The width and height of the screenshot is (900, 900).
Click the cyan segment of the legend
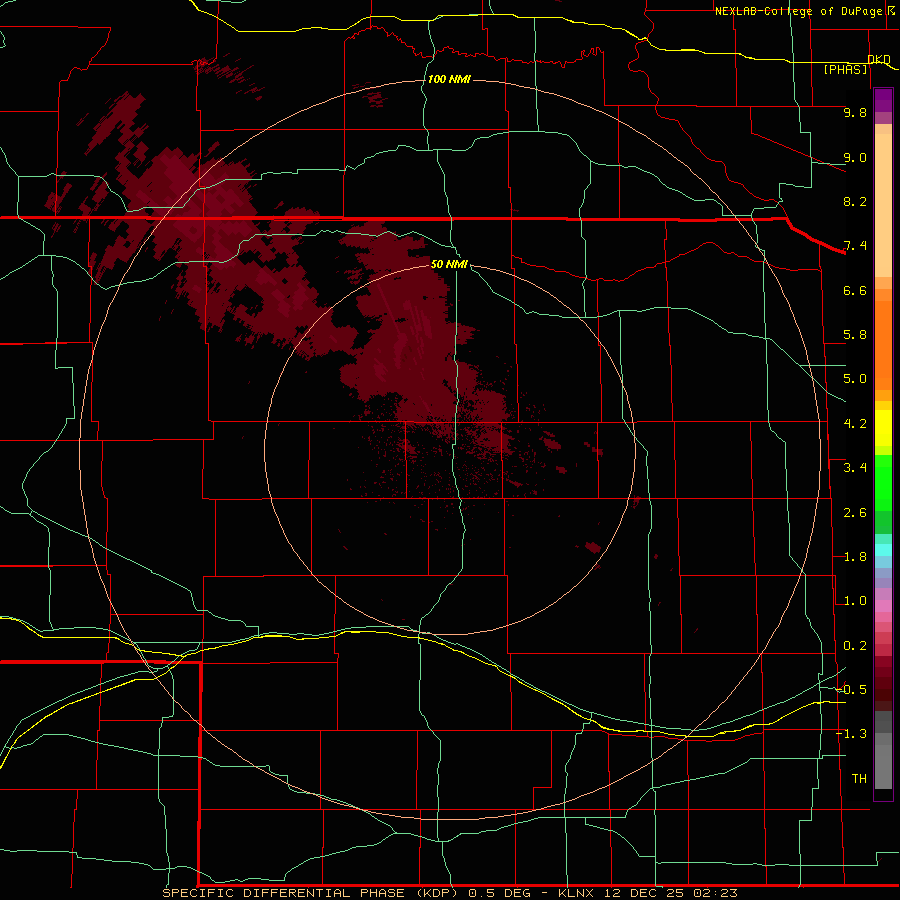click(x=883, y=550)
